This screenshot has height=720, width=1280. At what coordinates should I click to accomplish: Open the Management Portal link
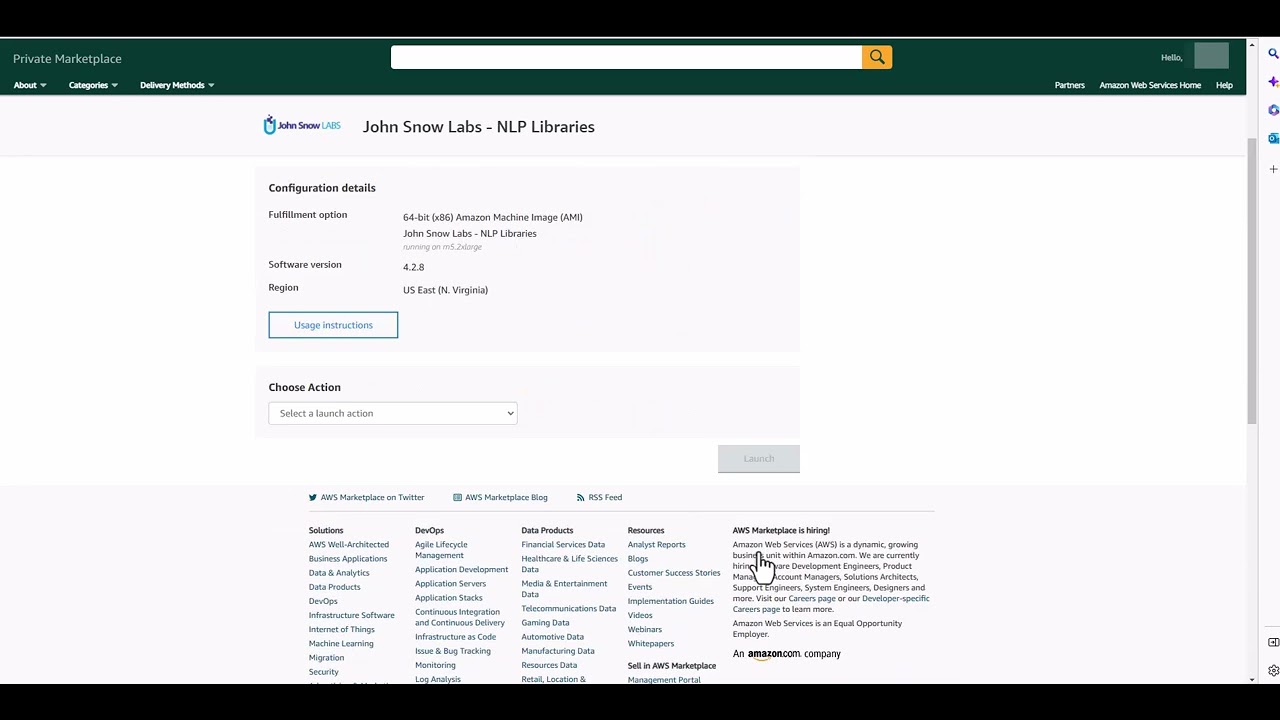pyautogui.click(x=664, y=680)
